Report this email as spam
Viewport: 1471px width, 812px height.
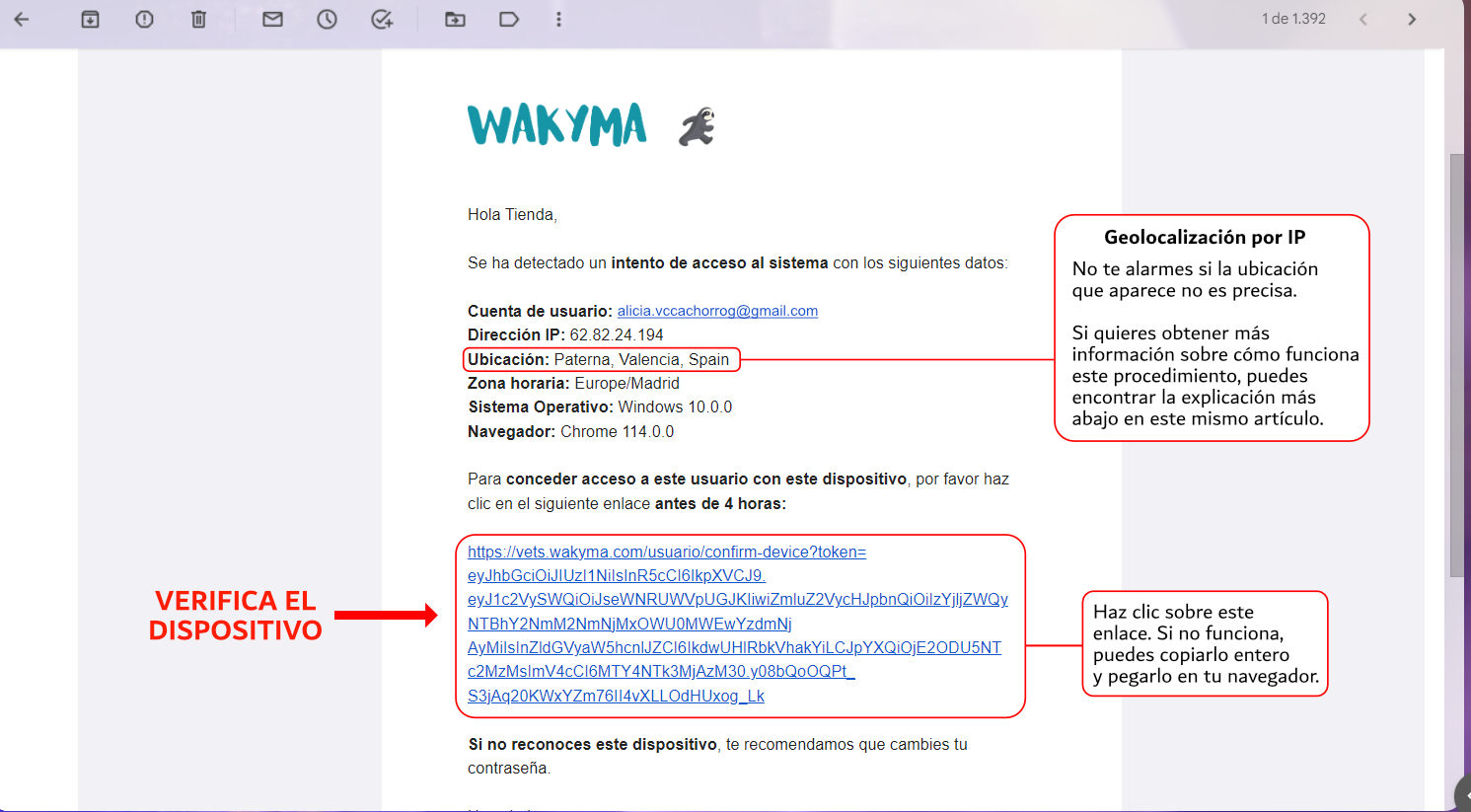144,19
